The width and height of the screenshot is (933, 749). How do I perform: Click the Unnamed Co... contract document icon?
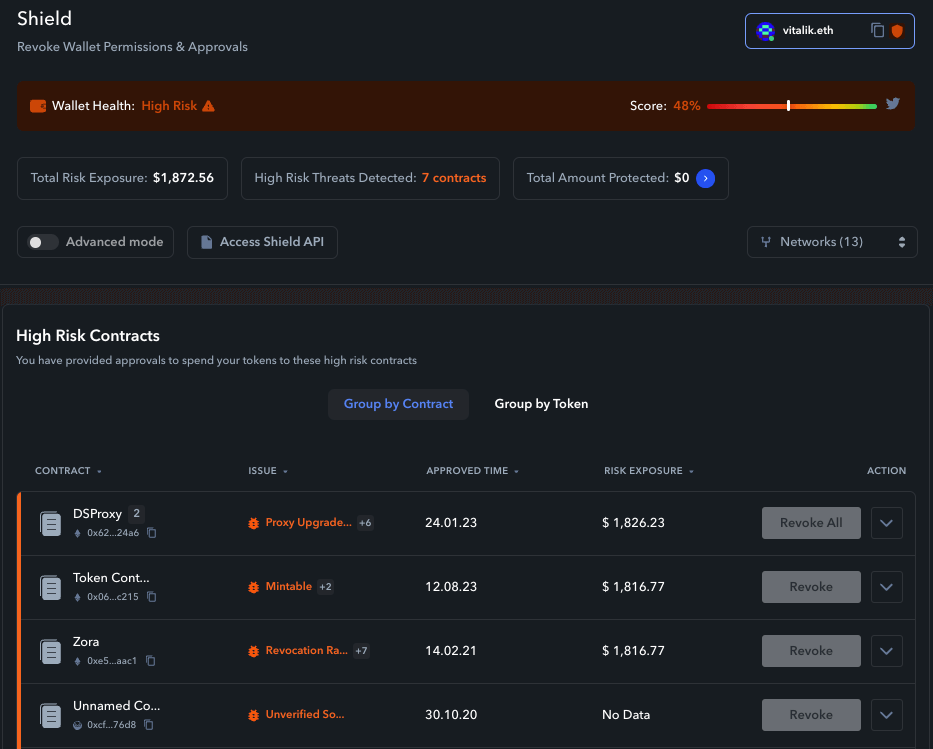point(51,715)
